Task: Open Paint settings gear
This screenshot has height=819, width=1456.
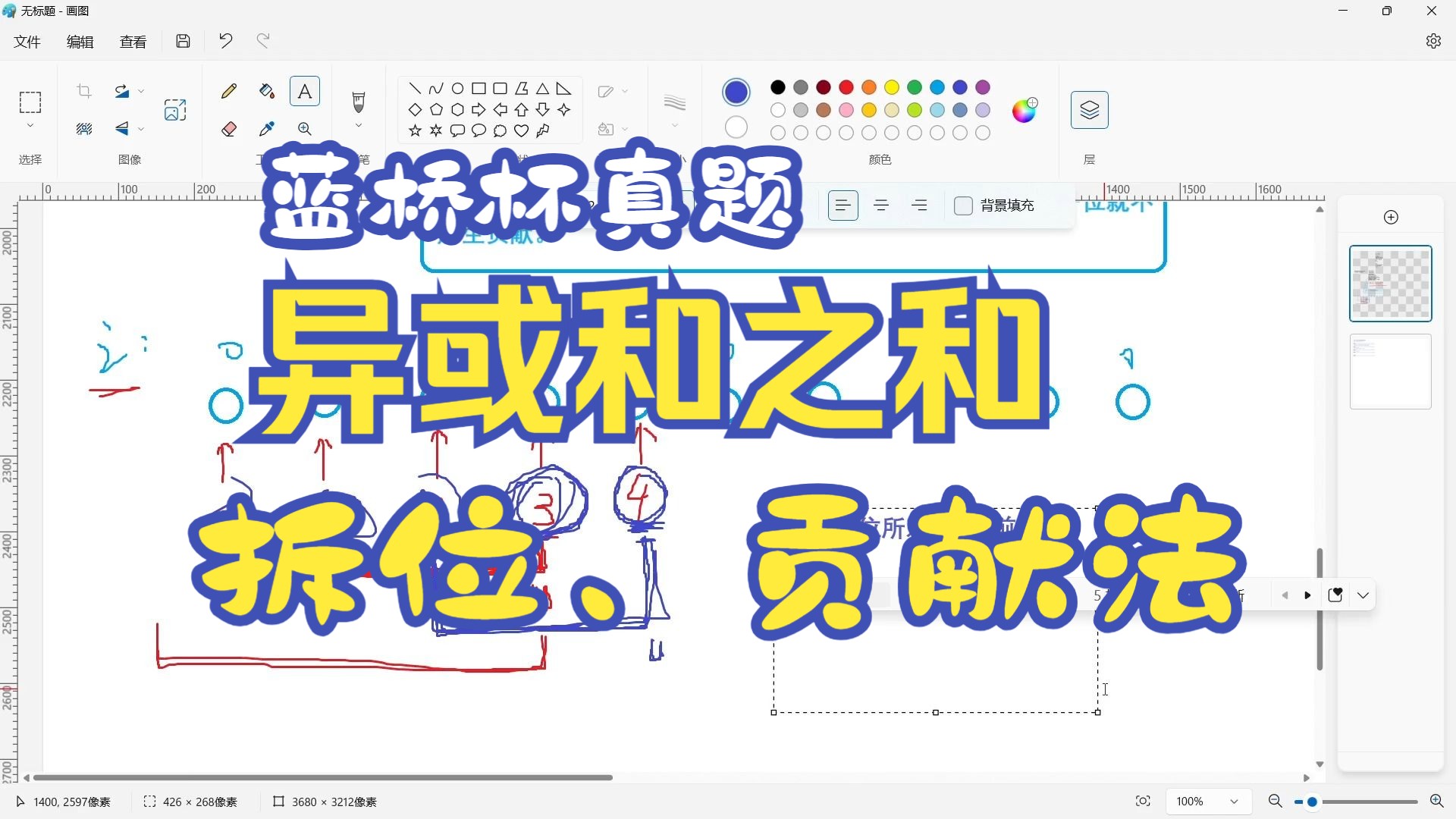Action: click(1433, 41)
